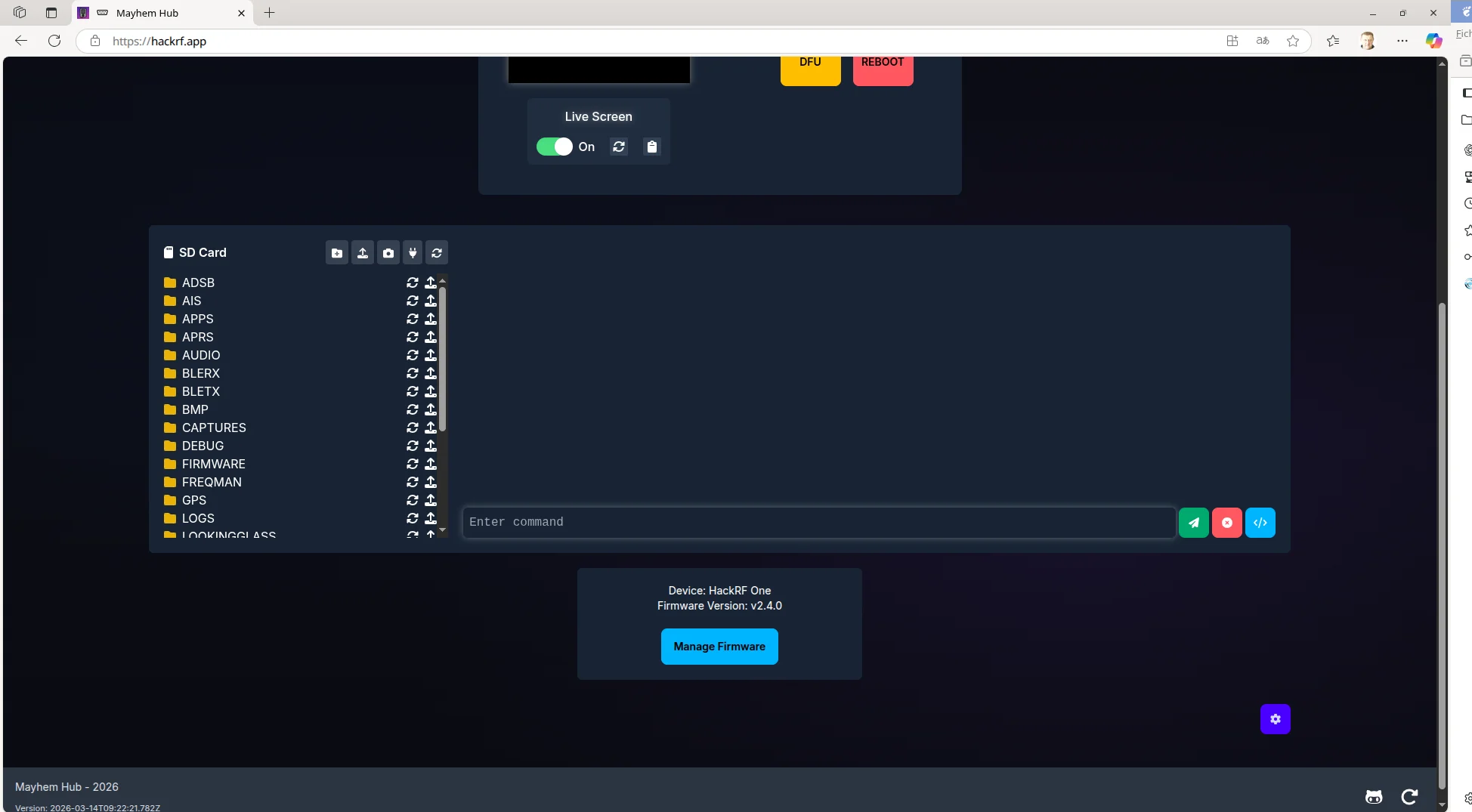This screenshot has width=1472, height=812.
Task: Open the browser Settings and more menu
Action: coord(1402,41)
